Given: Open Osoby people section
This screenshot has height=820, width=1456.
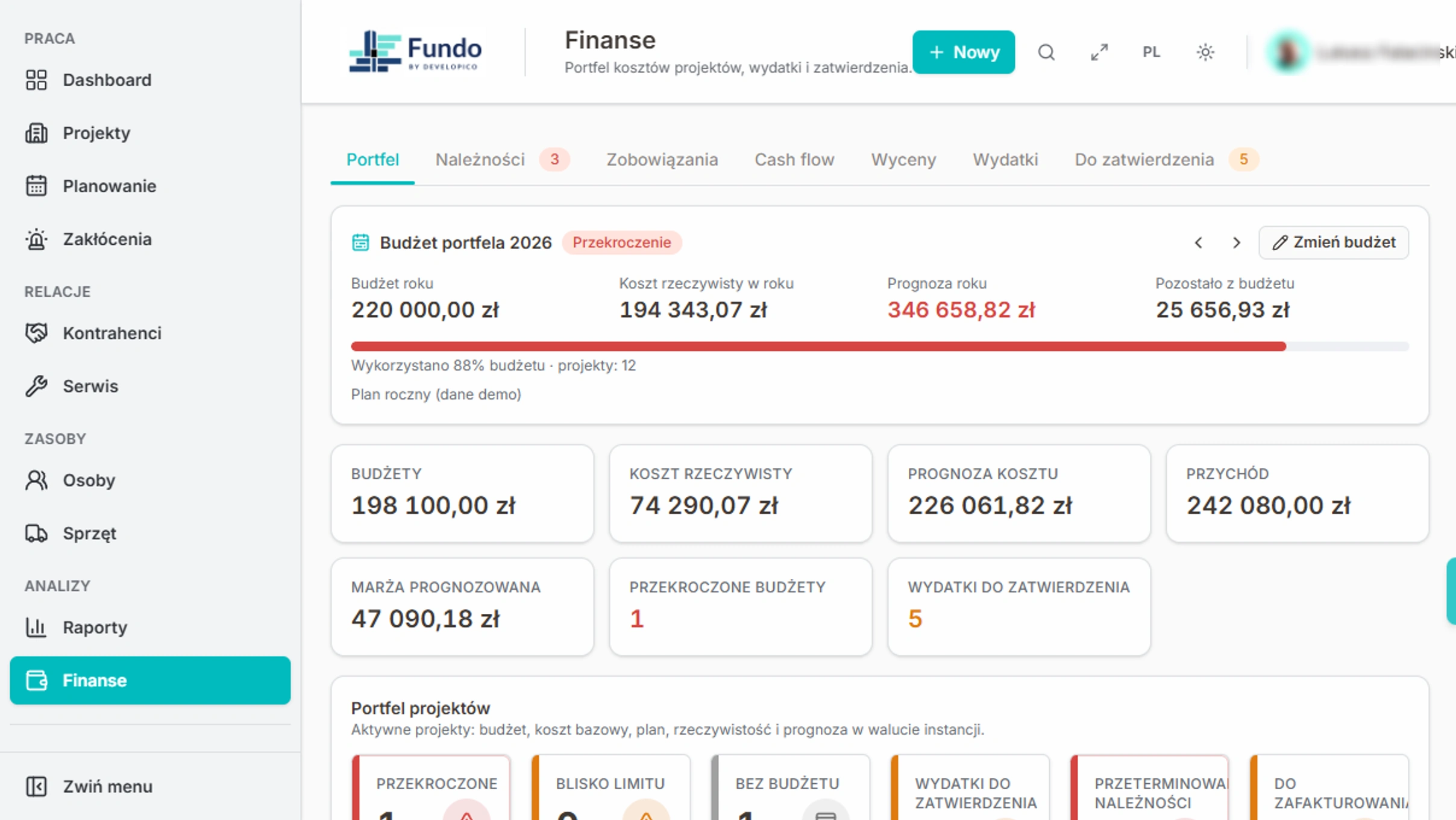Looking at the screenshot, I should 149,481.
